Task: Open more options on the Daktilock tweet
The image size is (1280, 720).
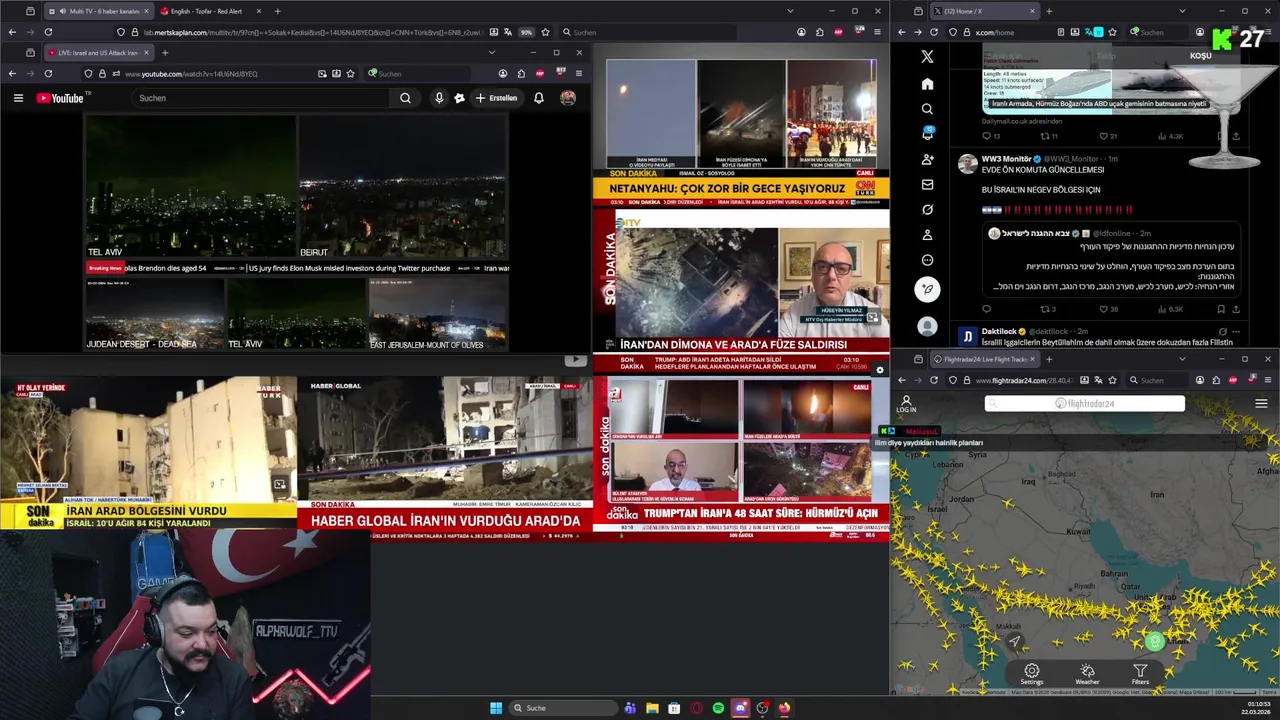Action: 1237,331
